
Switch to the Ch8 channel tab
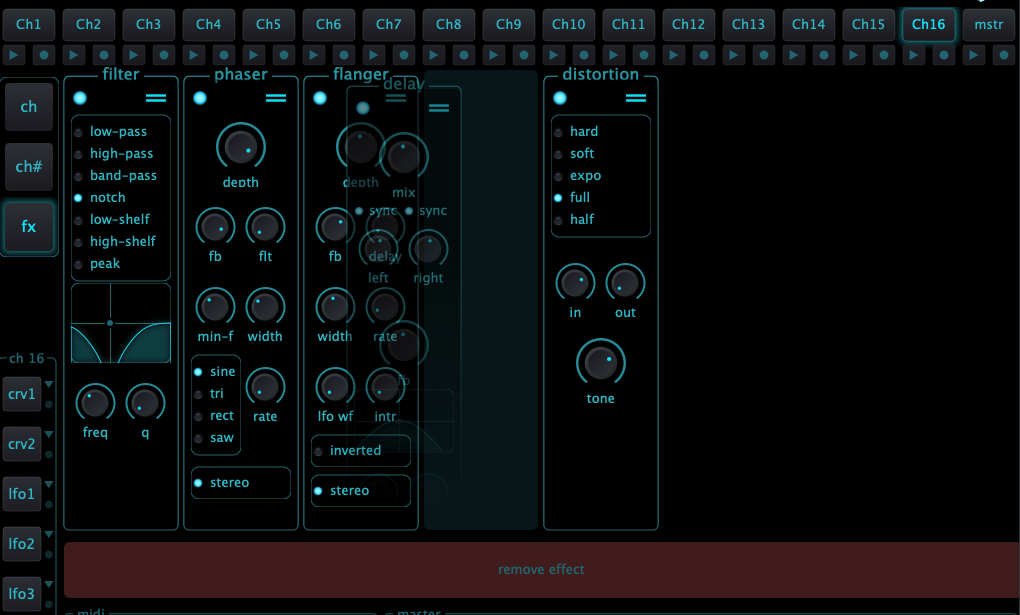448,24
